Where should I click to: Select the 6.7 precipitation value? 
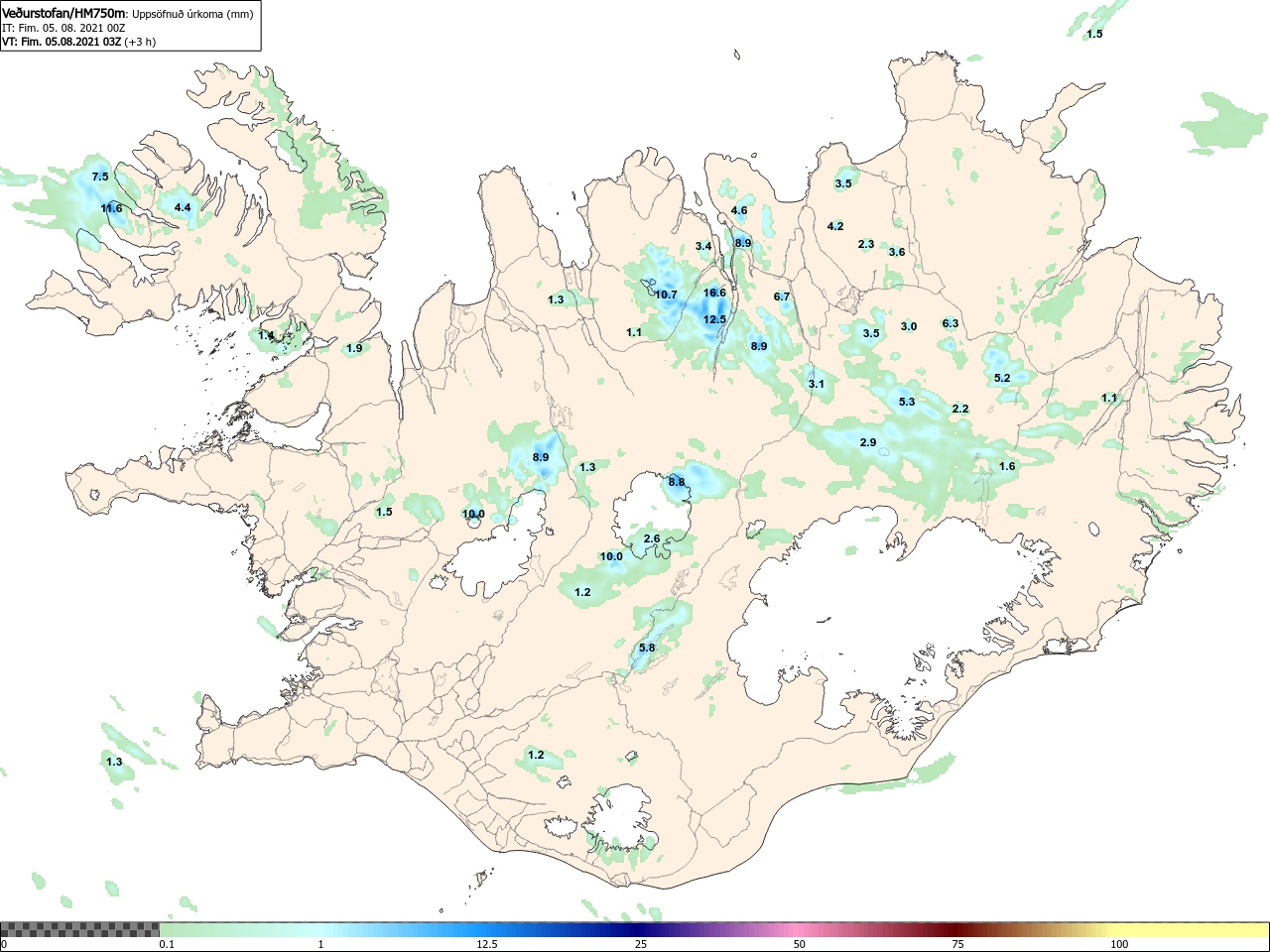782,297
